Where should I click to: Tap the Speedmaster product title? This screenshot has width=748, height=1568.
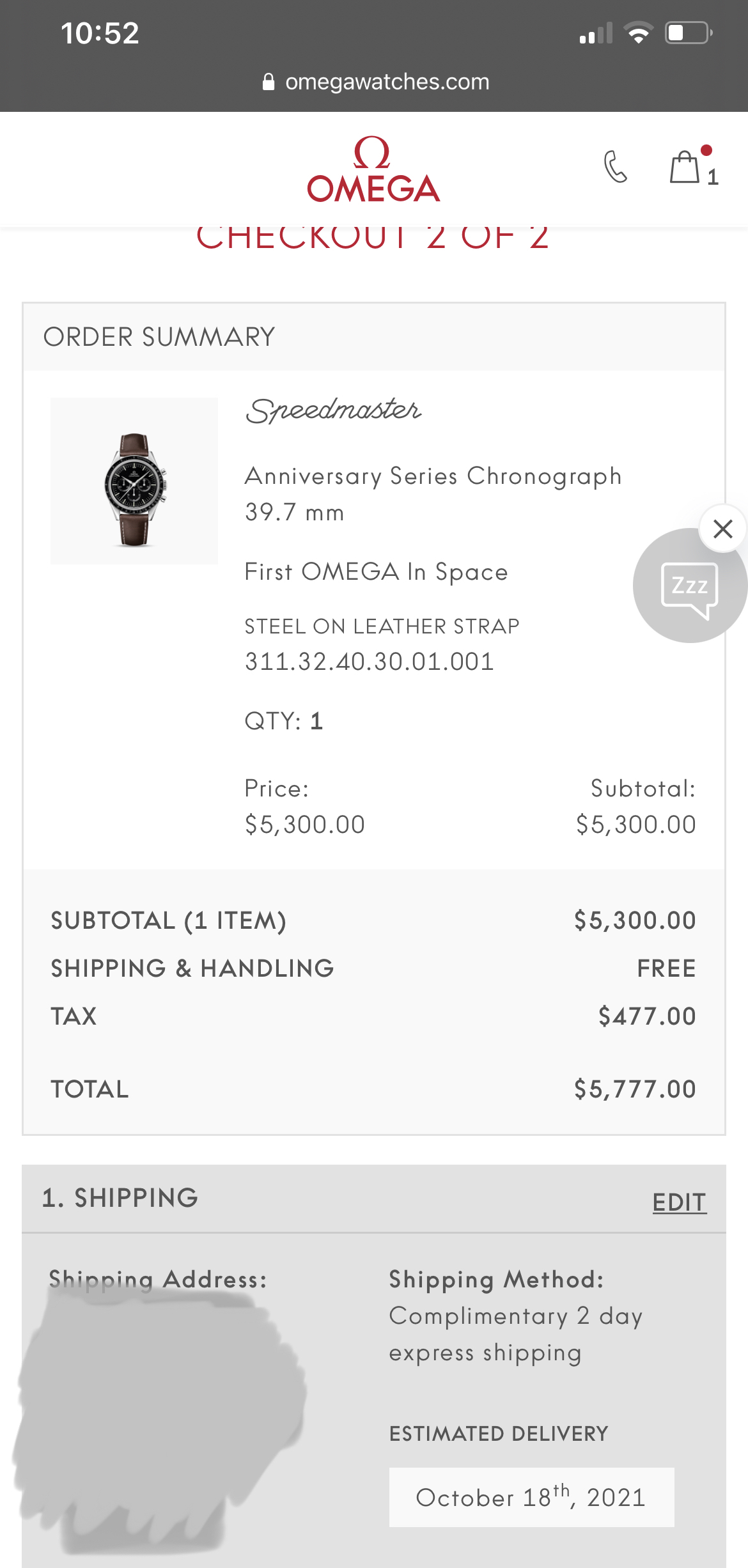pyautogui.click(x=333, y=411)
